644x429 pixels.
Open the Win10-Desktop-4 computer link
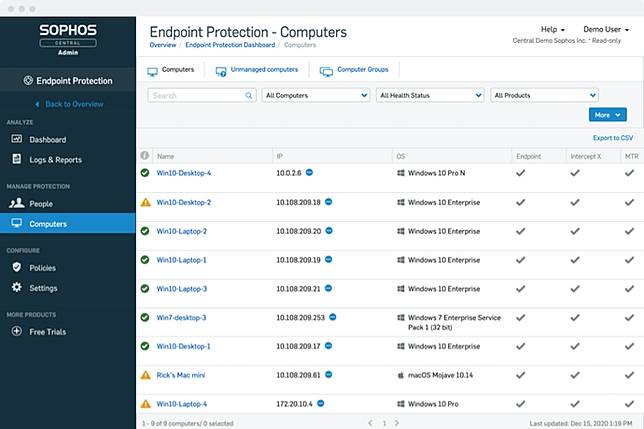[184, 173]
